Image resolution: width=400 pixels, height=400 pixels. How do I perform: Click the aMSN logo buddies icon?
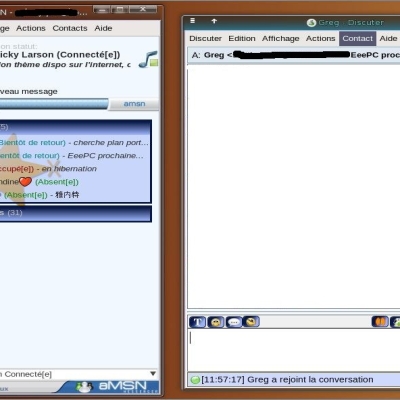click(x=84, y=387)
